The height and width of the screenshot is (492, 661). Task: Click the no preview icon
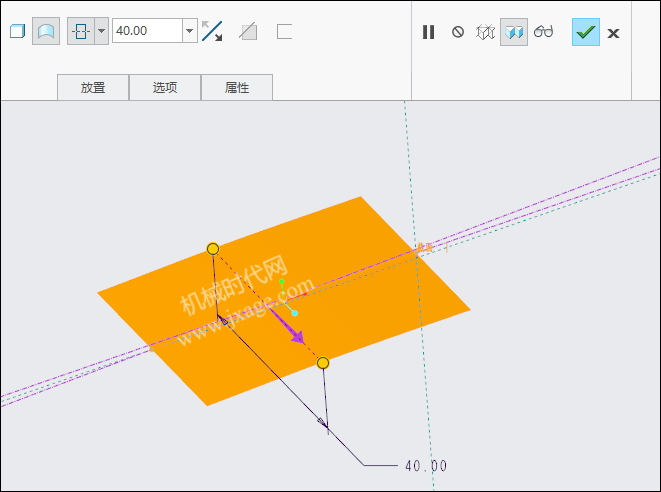point(458,32)
